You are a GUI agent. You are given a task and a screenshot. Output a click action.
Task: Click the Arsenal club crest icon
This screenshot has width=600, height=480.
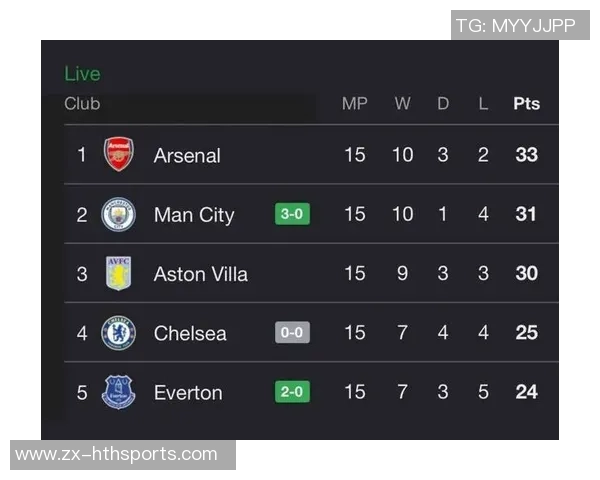119,155
